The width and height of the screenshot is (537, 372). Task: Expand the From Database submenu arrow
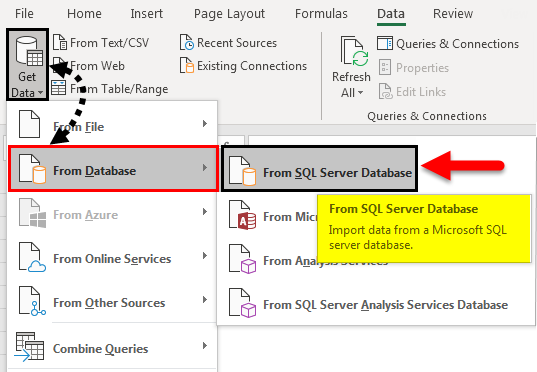pyautogui.click(x=205, y=168)
